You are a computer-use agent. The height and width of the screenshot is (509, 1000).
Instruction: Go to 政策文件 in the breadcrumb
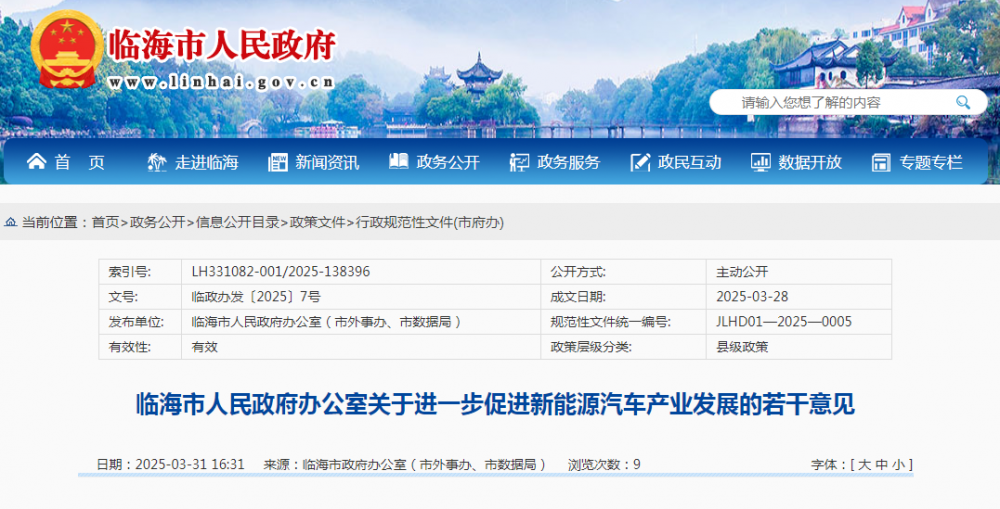coord(317,222)
